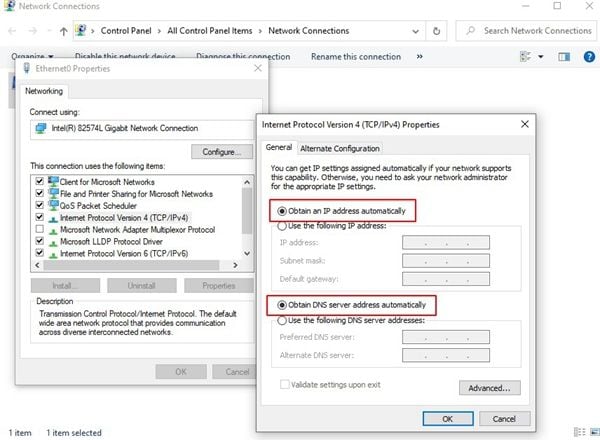Uncheck Client for Microsoft Networks
Image resolution: width=600 pixels, height=440 pixels.
(x=39, y=181)
